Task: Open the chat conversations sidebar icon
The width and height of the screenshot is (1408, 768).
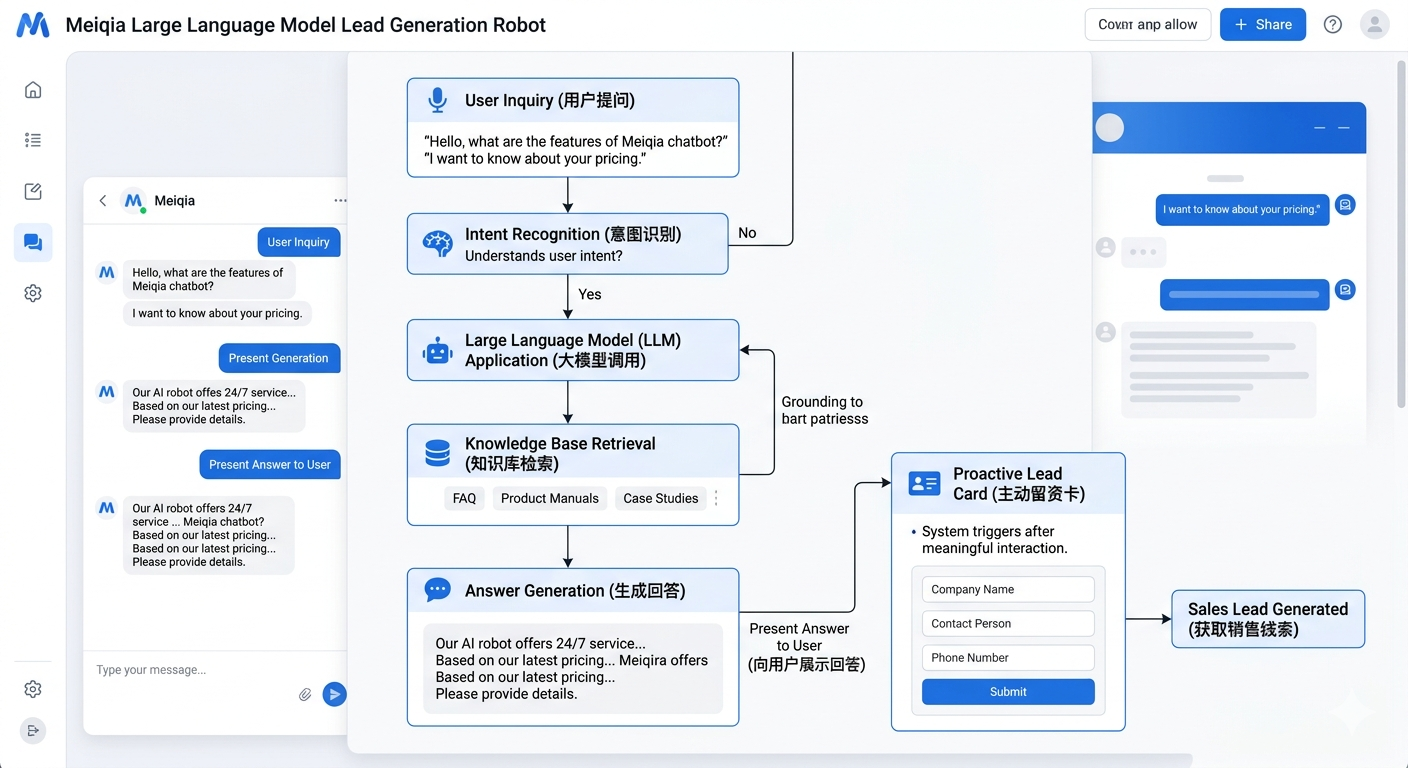Action: (33, 243)
